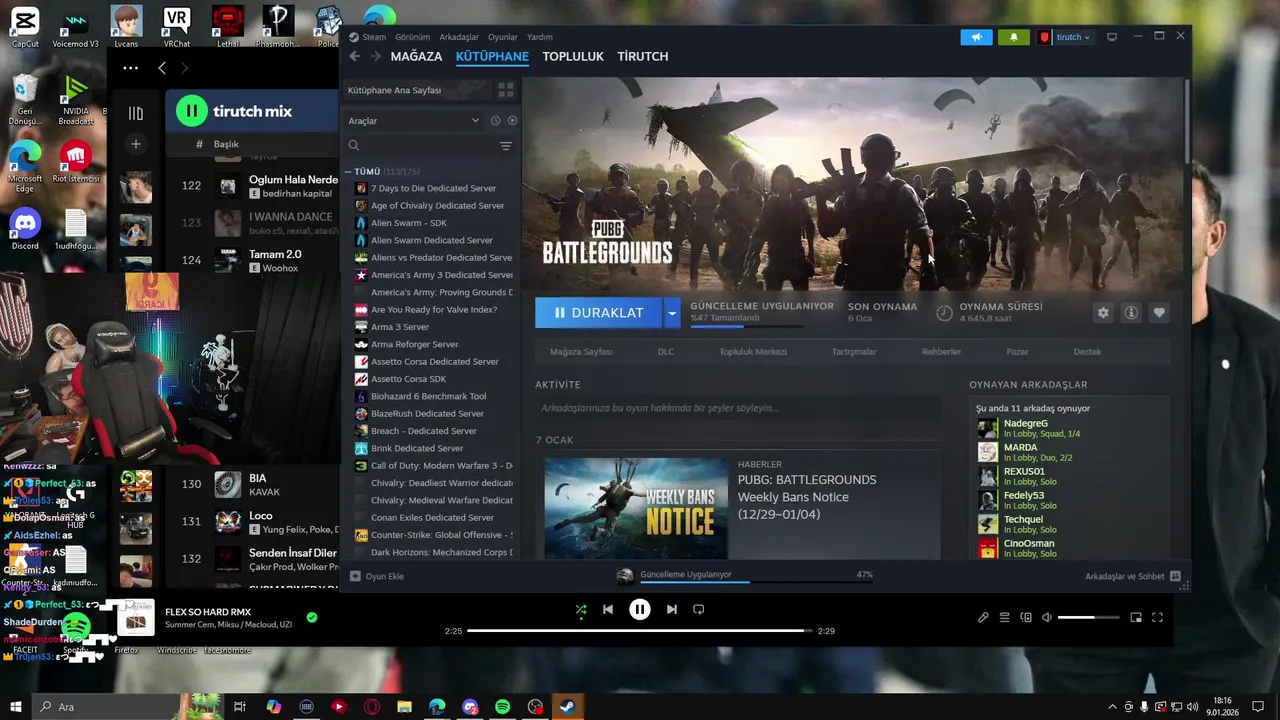Open the Arkadaşlar menu

coord(459,37)
